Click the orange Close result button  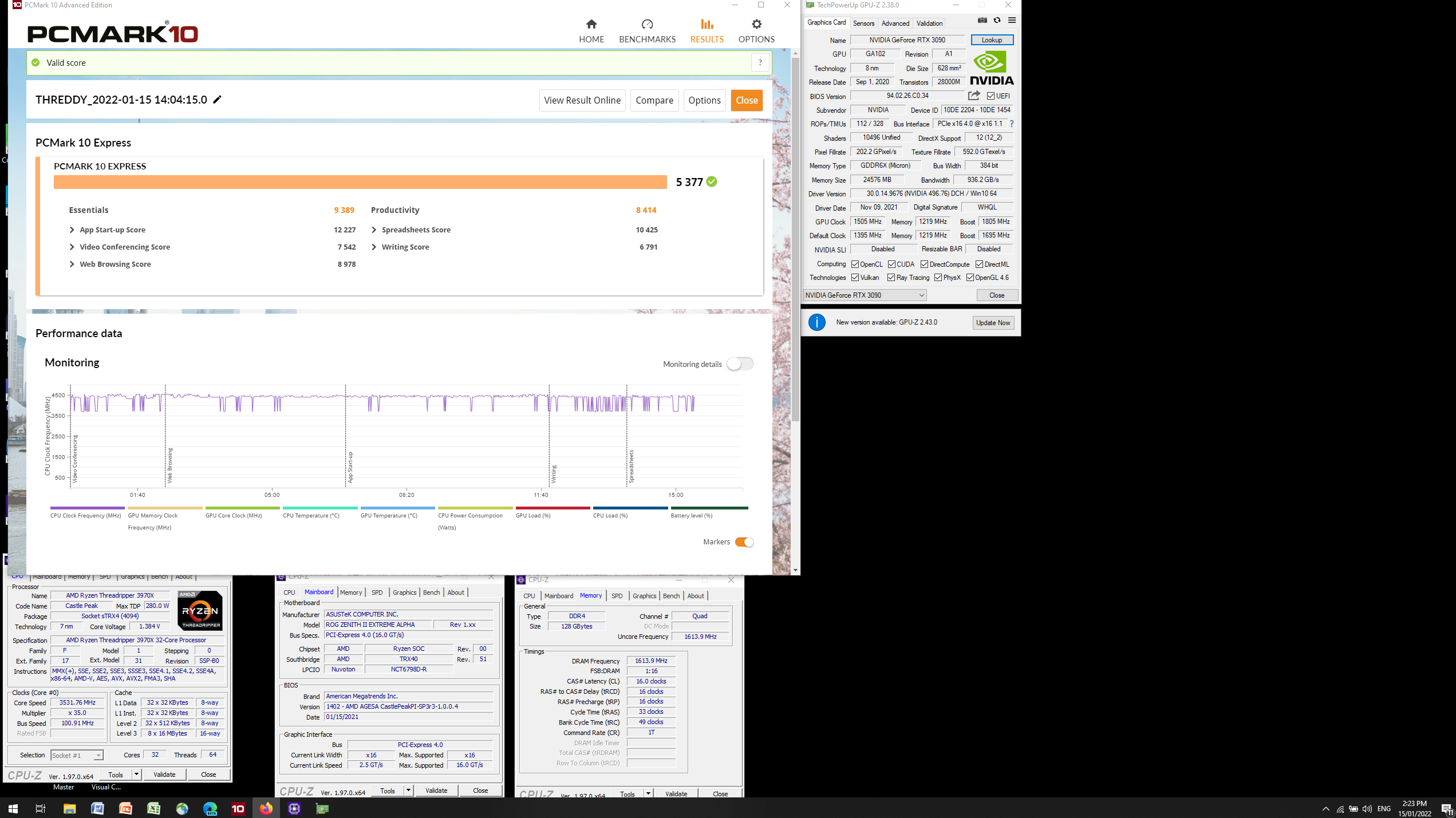pos(747,100)
